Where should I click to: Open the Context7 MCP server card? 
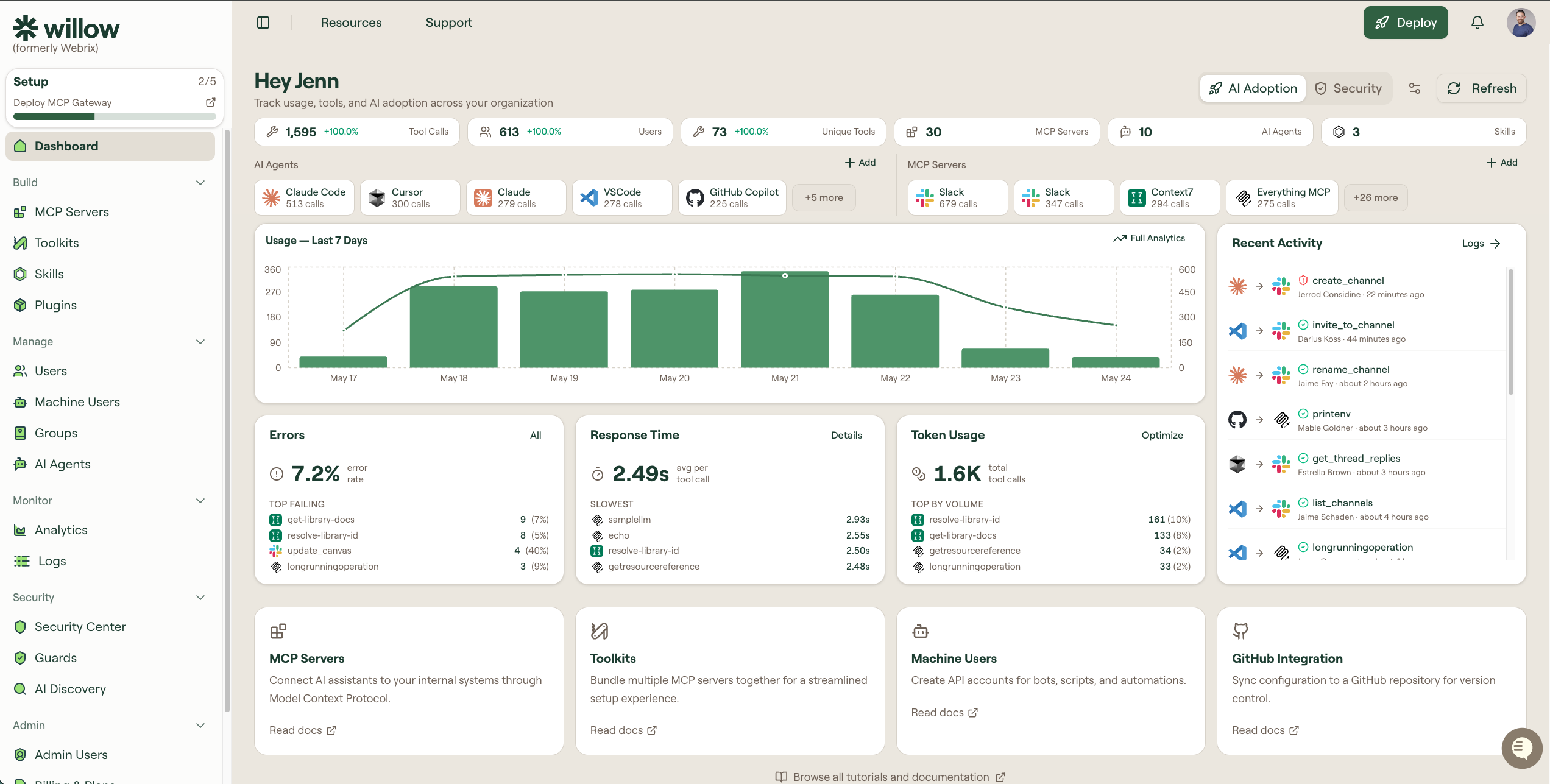(x=1169, y=197)
